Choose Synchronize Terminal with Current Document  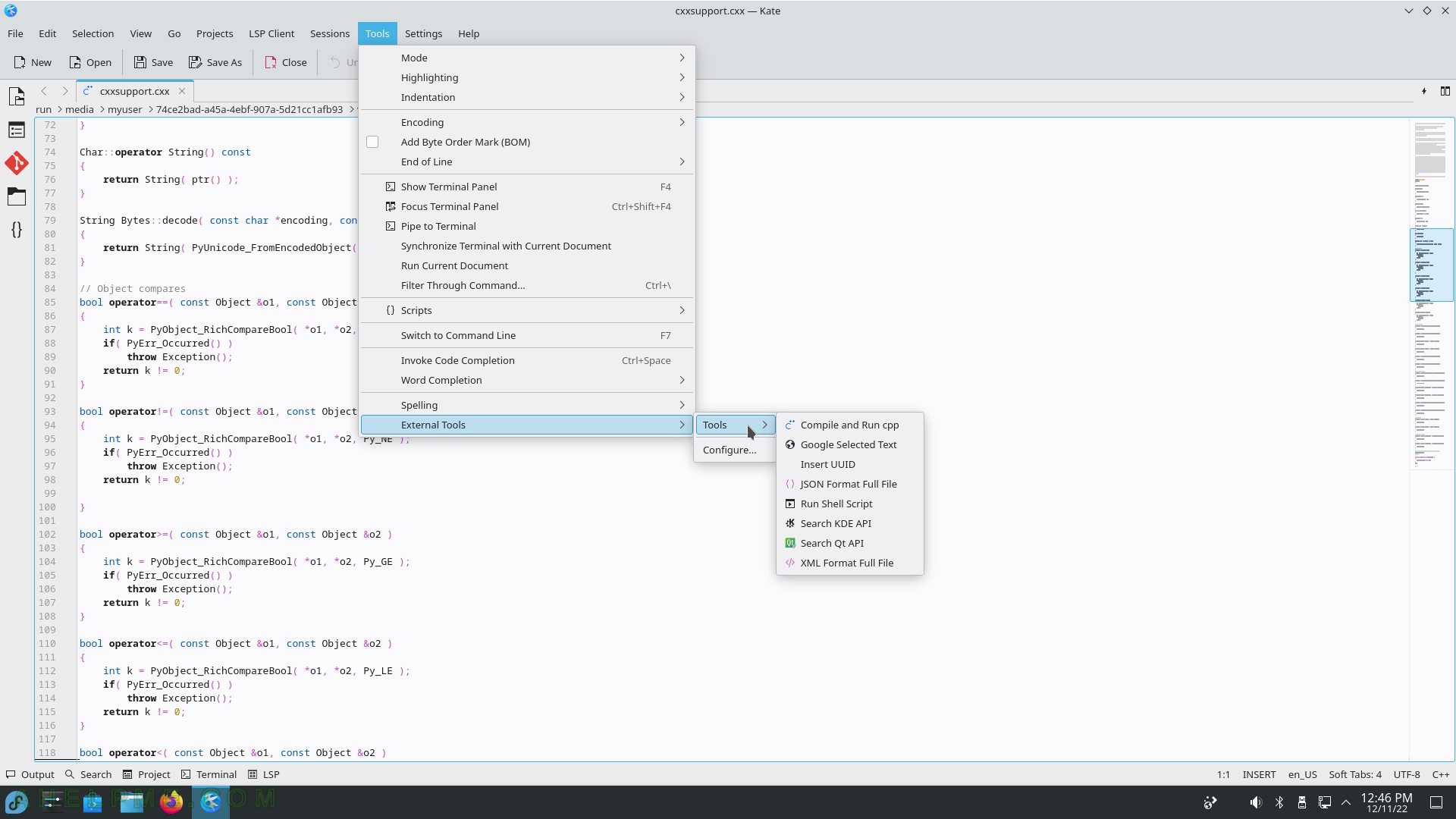click(527, 246)
